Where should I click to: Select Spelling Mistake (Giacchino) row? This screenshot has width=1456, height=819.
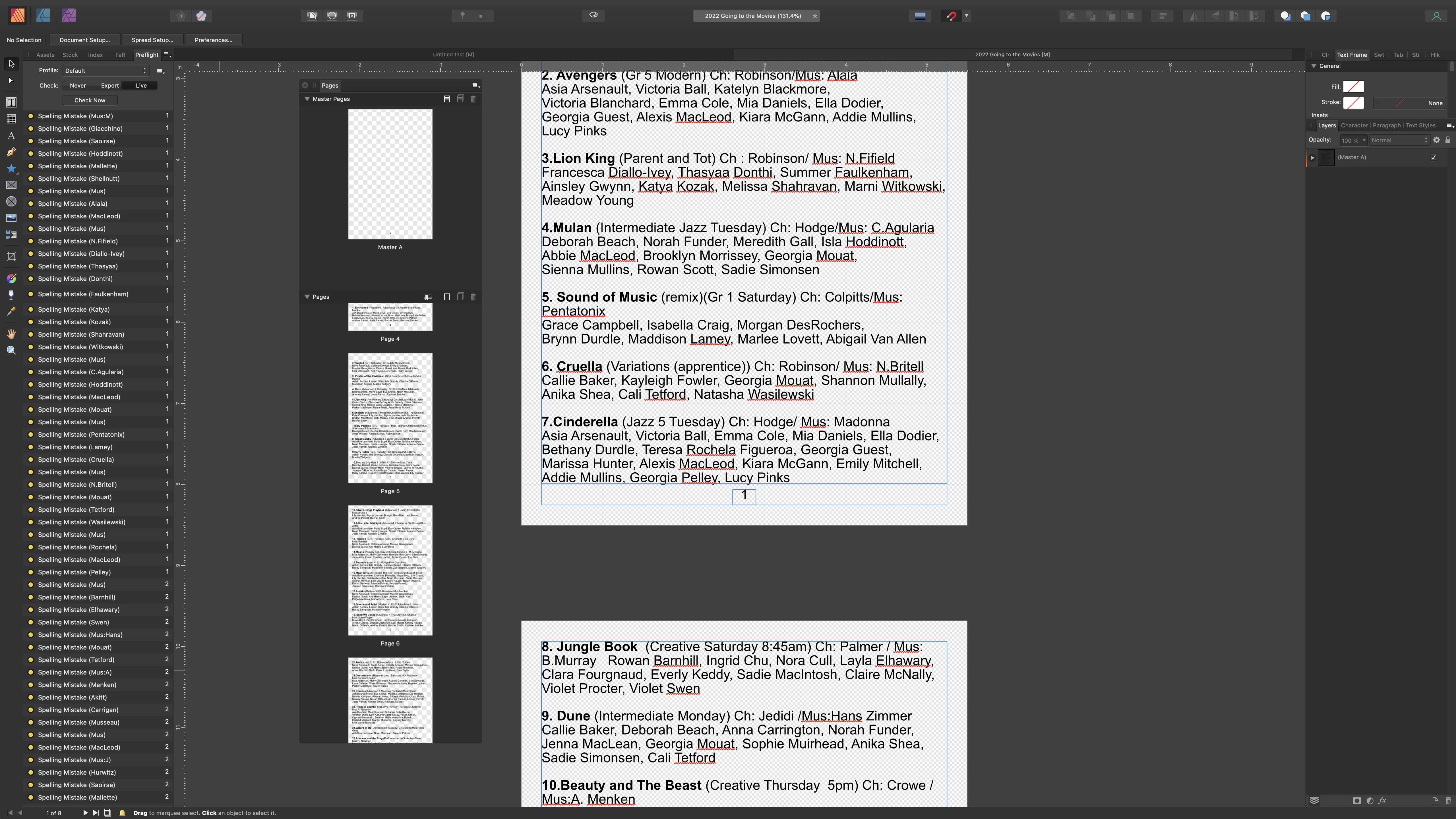98,129
